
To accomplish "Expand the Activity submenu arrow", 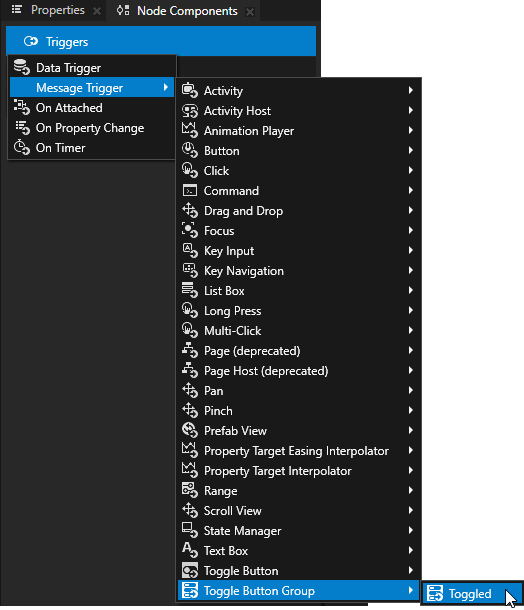I will [411, 90].
